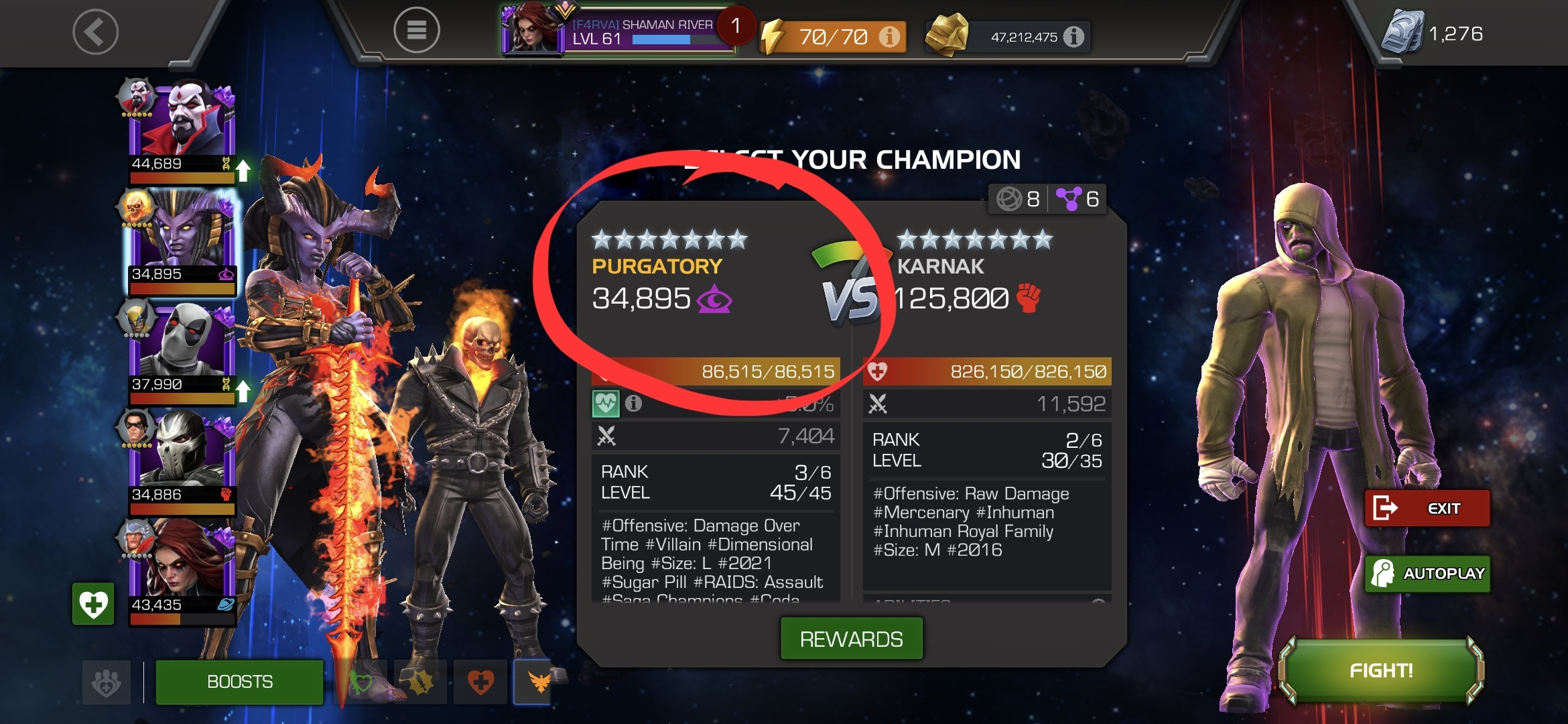View the Rewards
The image size is (1568, 724).
[851, 639]
